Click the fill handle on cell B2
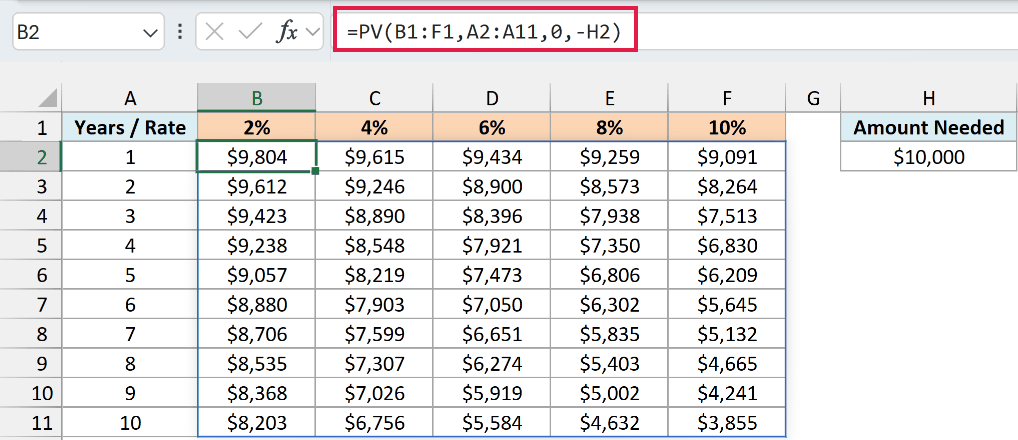Screen dimensions: 1018x440 click(x=316, y=171)
